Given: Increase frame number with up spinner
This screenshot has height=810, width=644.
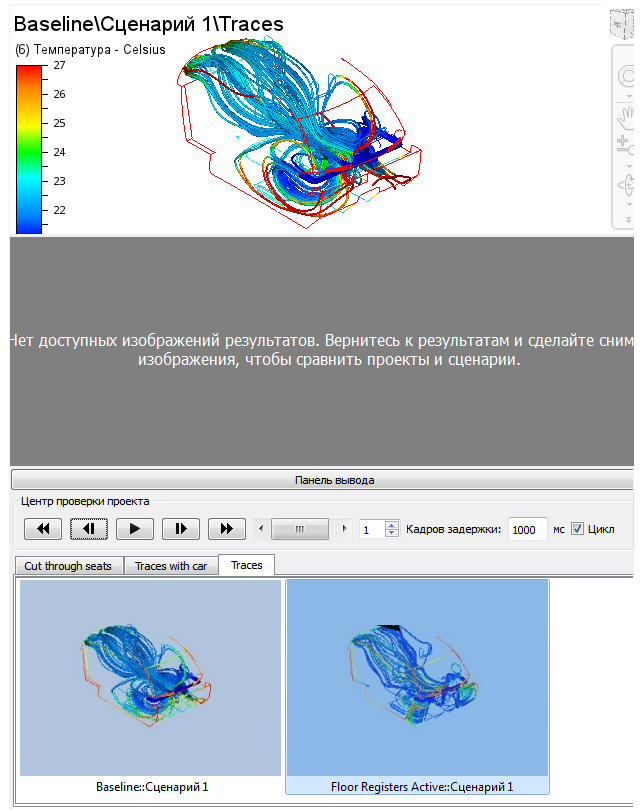Looking at the screenshot, I should coord(392,525).
